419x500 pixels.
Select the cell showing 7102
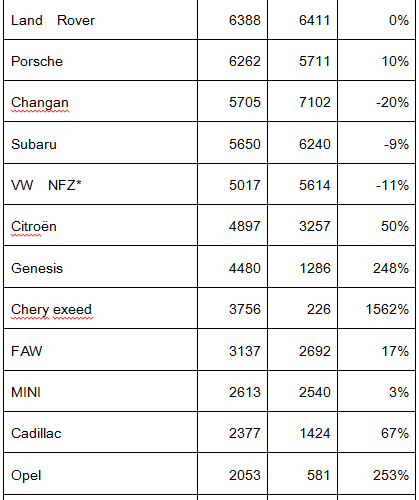(302, 101)
